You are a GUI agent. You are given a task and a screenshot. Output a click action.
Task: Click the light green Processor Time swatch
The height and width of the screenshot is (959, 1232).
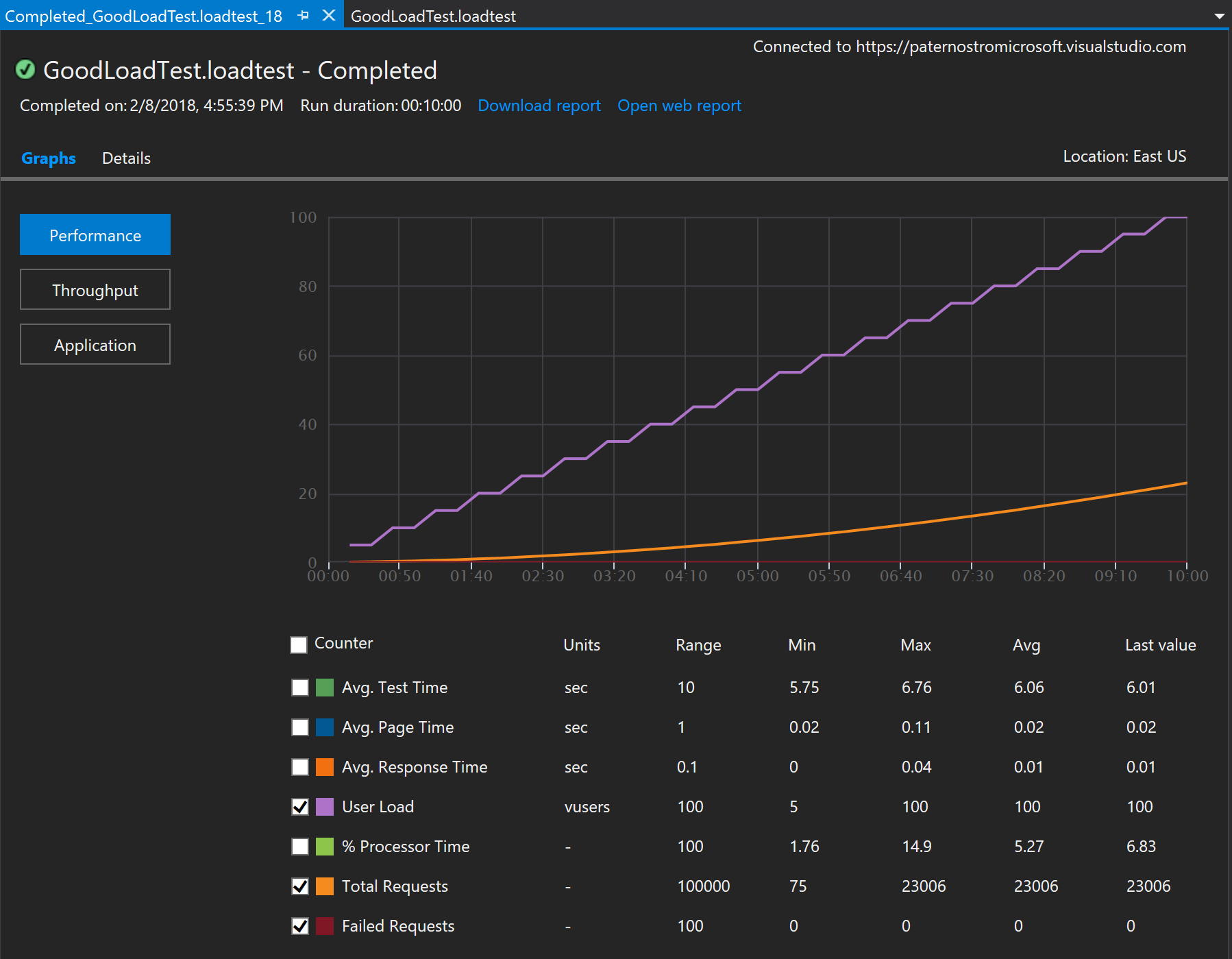coord(325,847)
